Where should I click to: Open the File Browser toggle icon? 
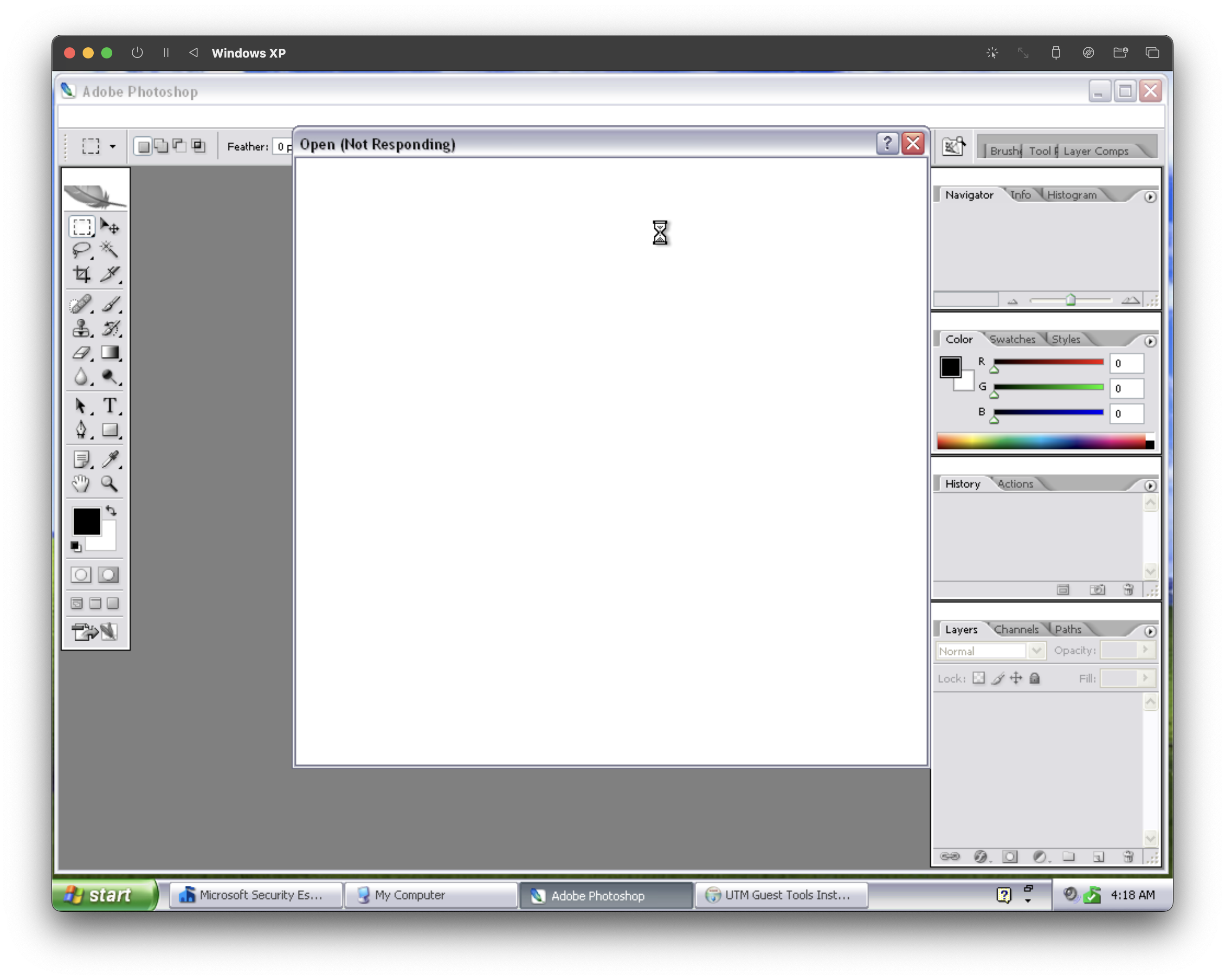[x=954, y=147]
